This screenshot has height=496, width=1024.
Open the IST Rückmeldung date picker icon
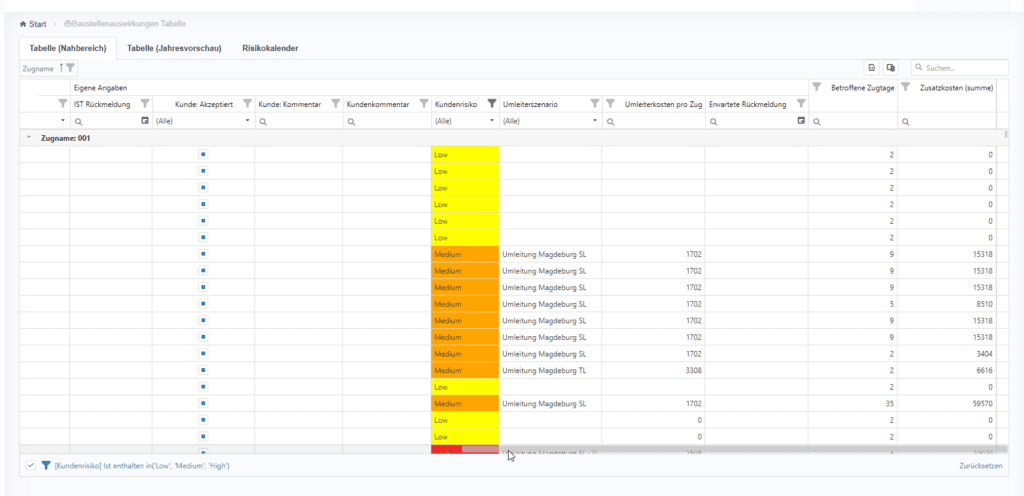(x=145, y=121)
